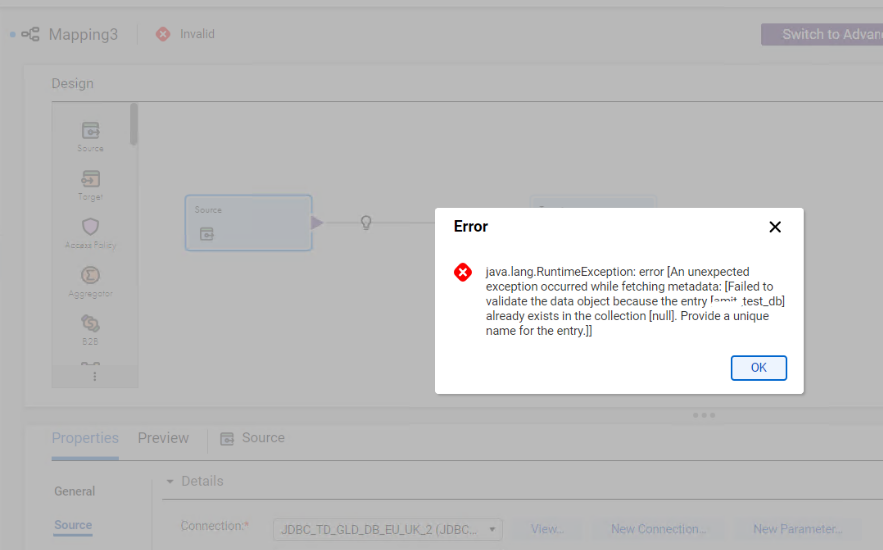
Task: Click the red error icon in dialog
Action: 463,272
